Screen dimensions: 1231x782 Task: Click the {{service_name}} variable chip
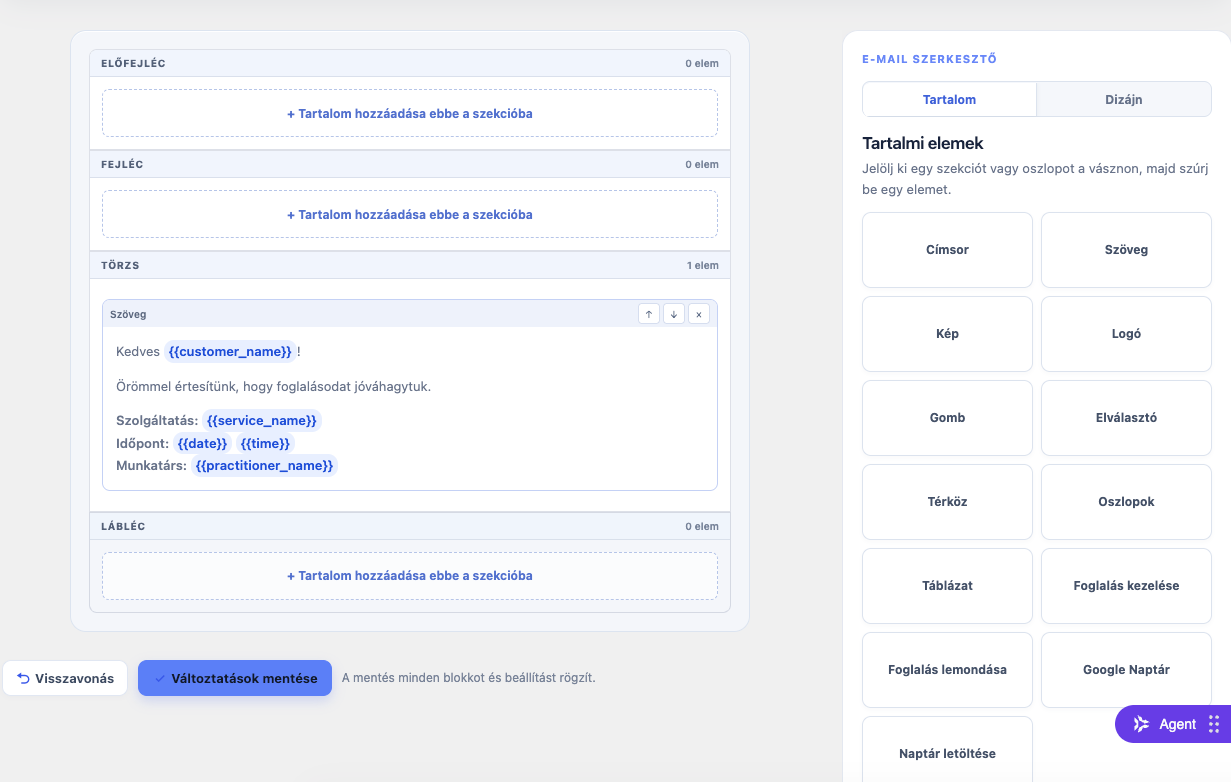pos(262,421)
